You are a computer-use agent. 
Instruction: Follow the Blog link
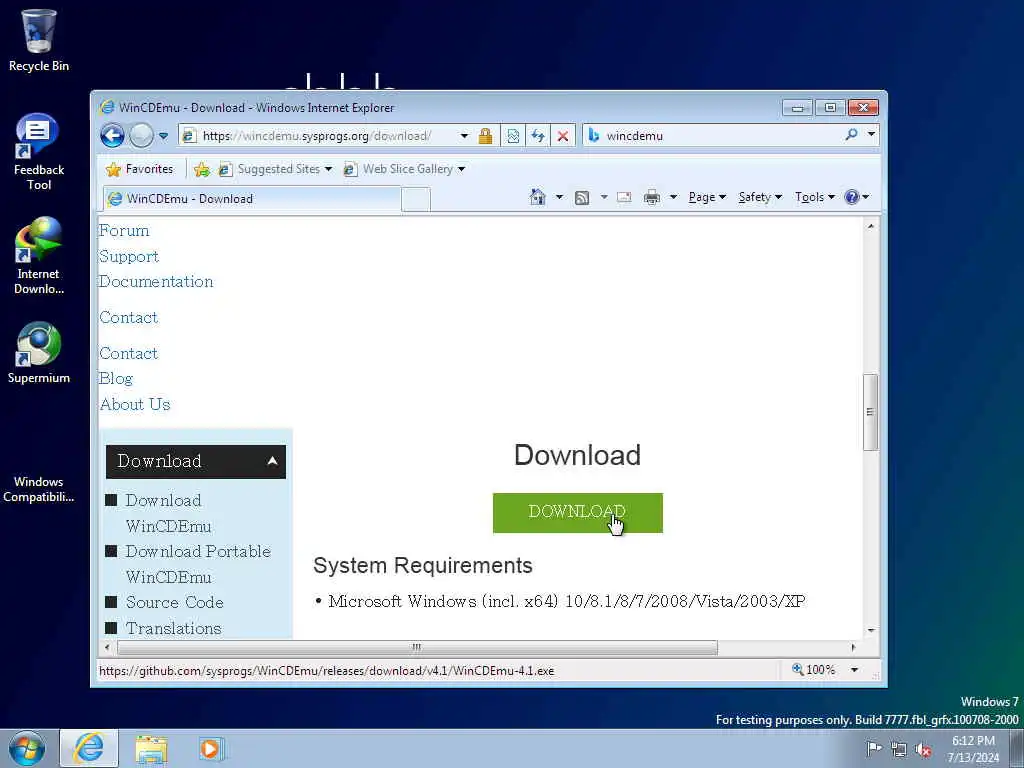116,379
